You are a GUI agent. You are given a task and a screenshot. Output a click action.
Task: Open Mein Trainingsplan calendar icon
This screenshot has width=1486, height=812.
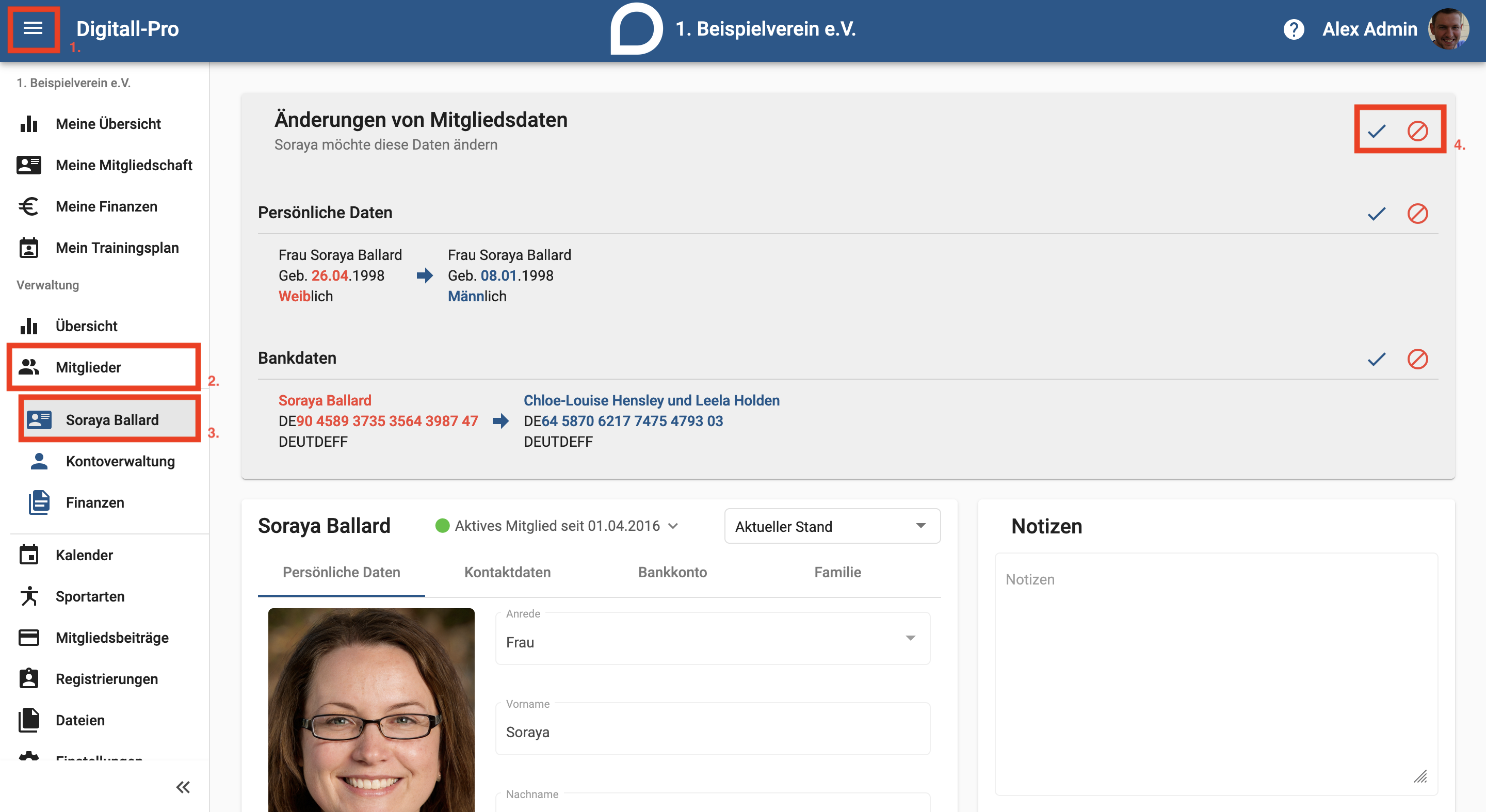[x=29, y=248]
